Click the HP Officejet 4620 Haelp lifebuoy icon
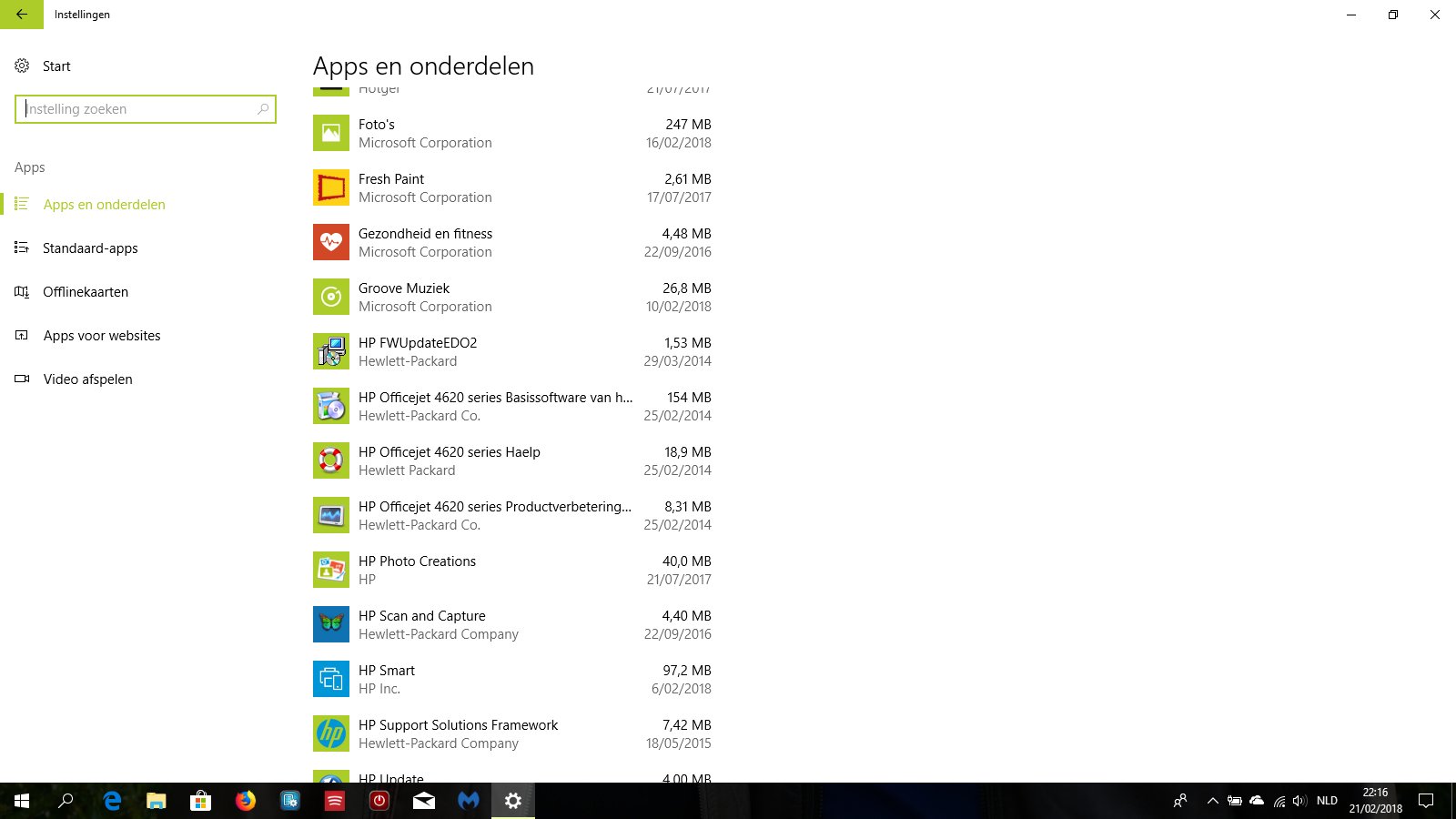 [331, 460]
